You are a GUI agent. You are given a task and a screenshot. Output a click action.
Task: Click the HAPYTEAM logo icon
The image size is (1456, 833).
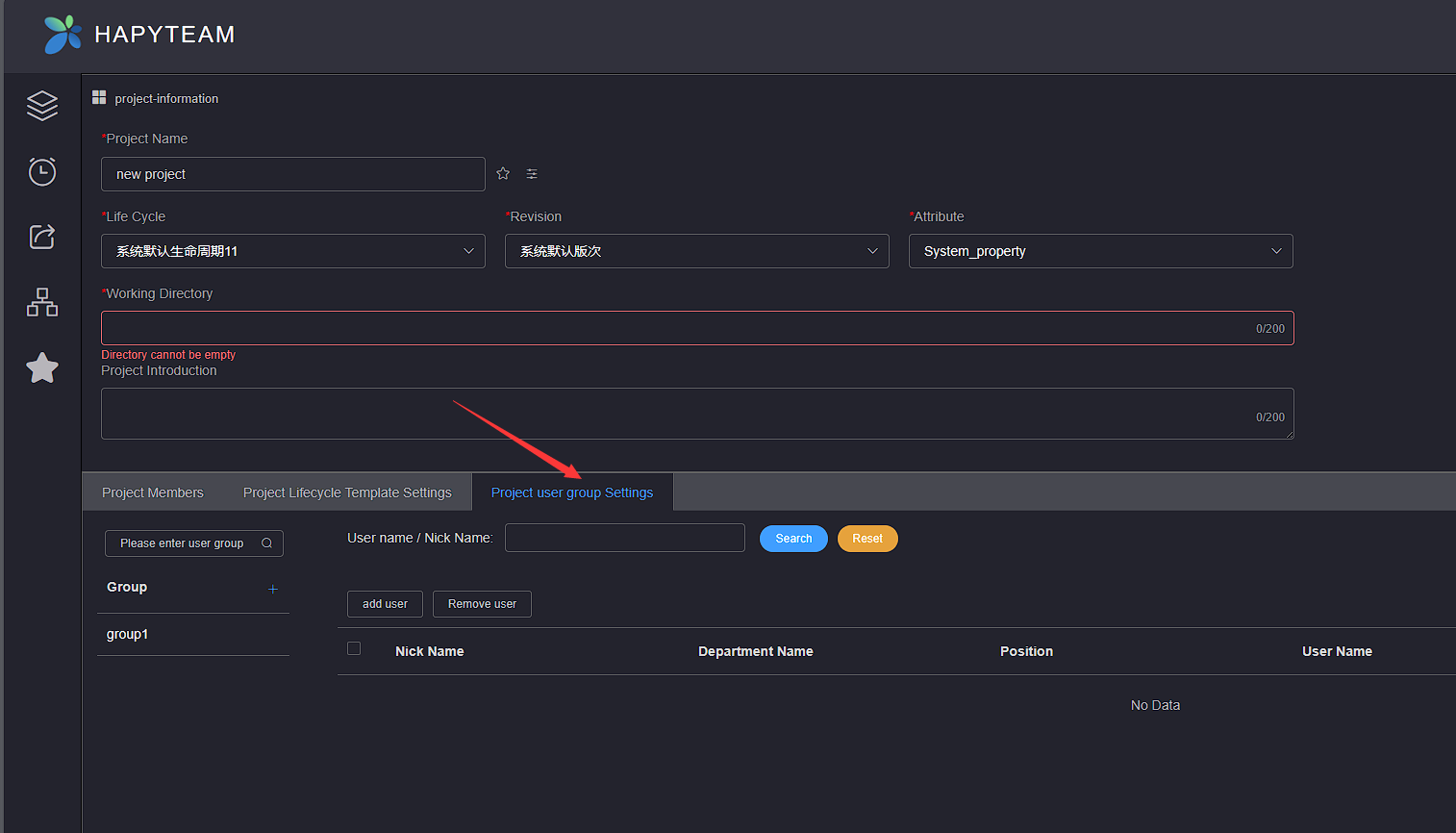click(63, 35)
